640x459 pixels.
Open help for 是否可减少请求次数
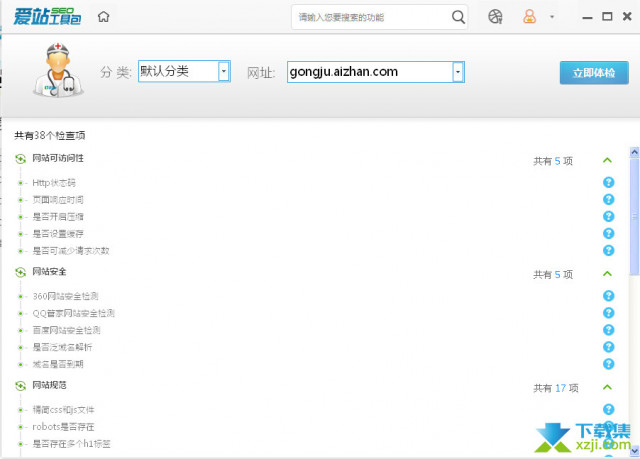click(608, 251)
